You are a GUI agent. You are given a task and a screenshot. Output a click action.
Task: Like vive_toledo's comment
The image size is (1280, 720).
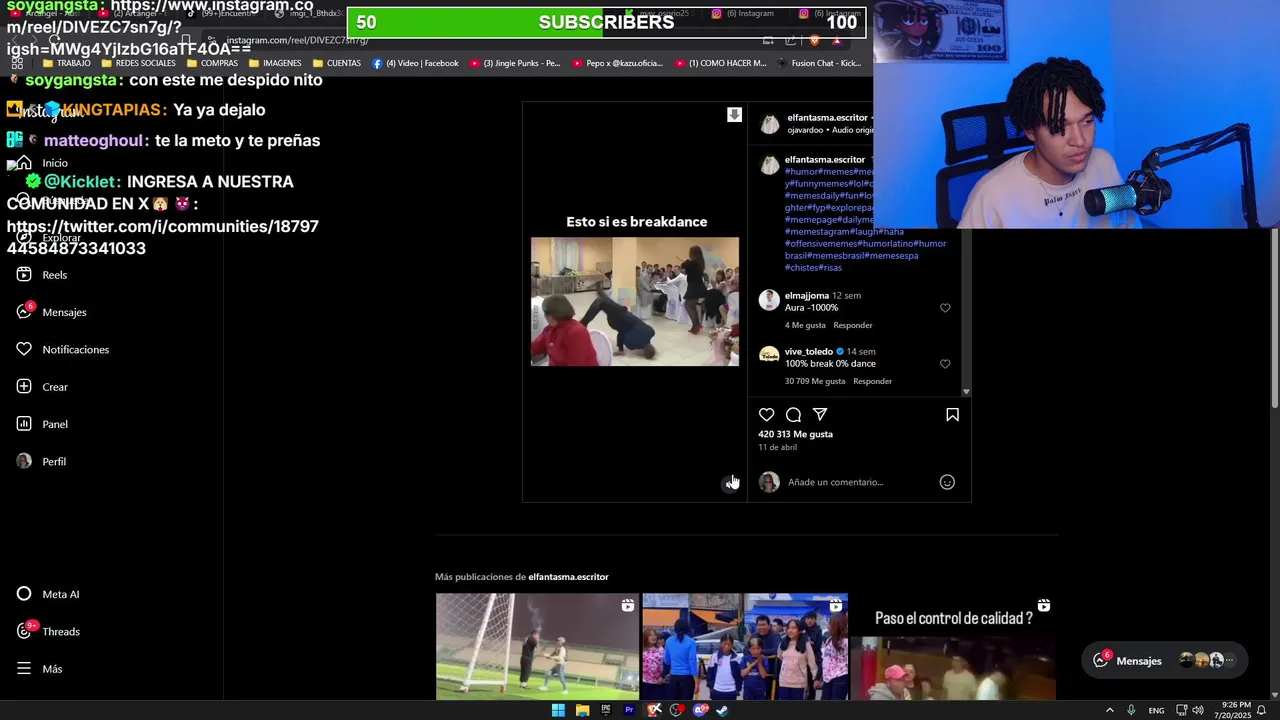point(945,364)
